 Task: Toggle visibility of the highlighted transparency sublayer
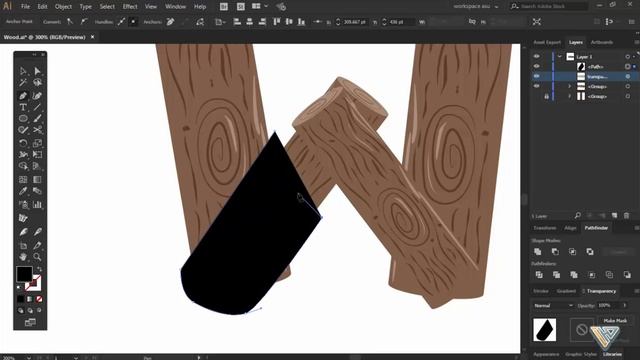(x=537, y=76)
